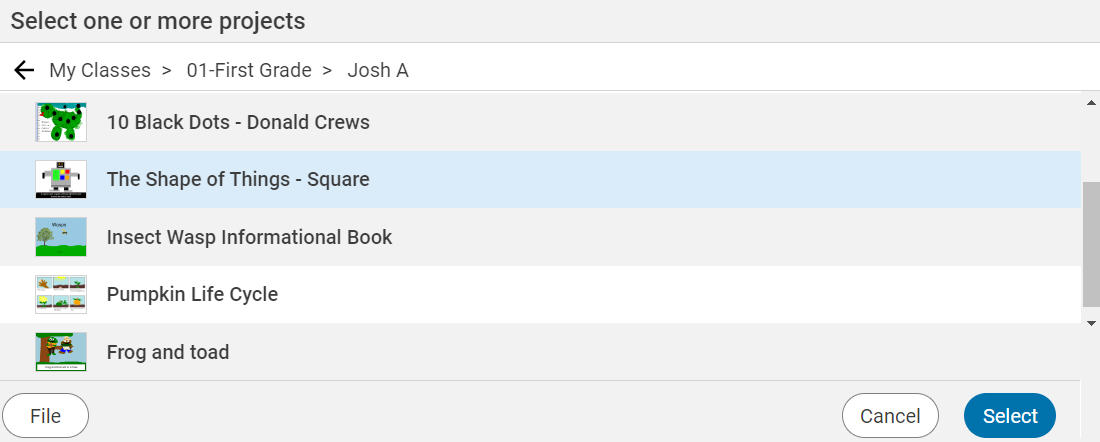This screenshot has width=1100, height=442.
Task: Click The Shape of Things robot thumbnail
Action: pos(60,179)
